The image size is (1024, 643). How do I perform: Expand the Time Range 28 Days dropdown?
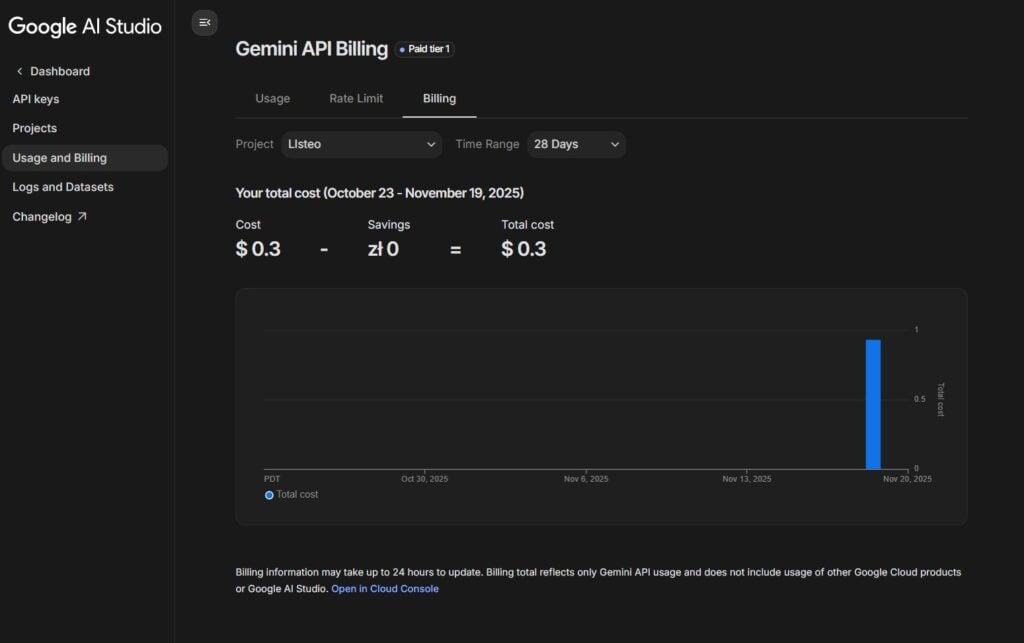pos(576,144)
